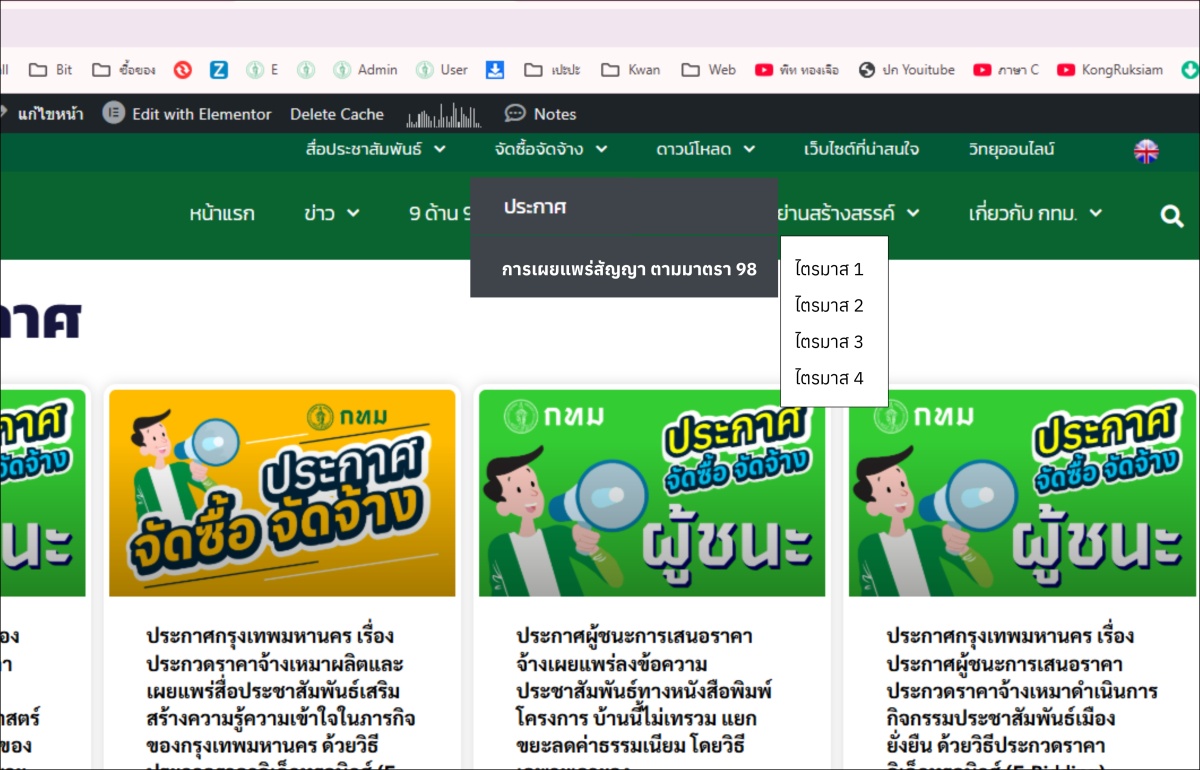Screen dimensions: 1200x770
Task: Open the KongRuksiam YouTube bookmark
Action: (x=1110, y=70)
